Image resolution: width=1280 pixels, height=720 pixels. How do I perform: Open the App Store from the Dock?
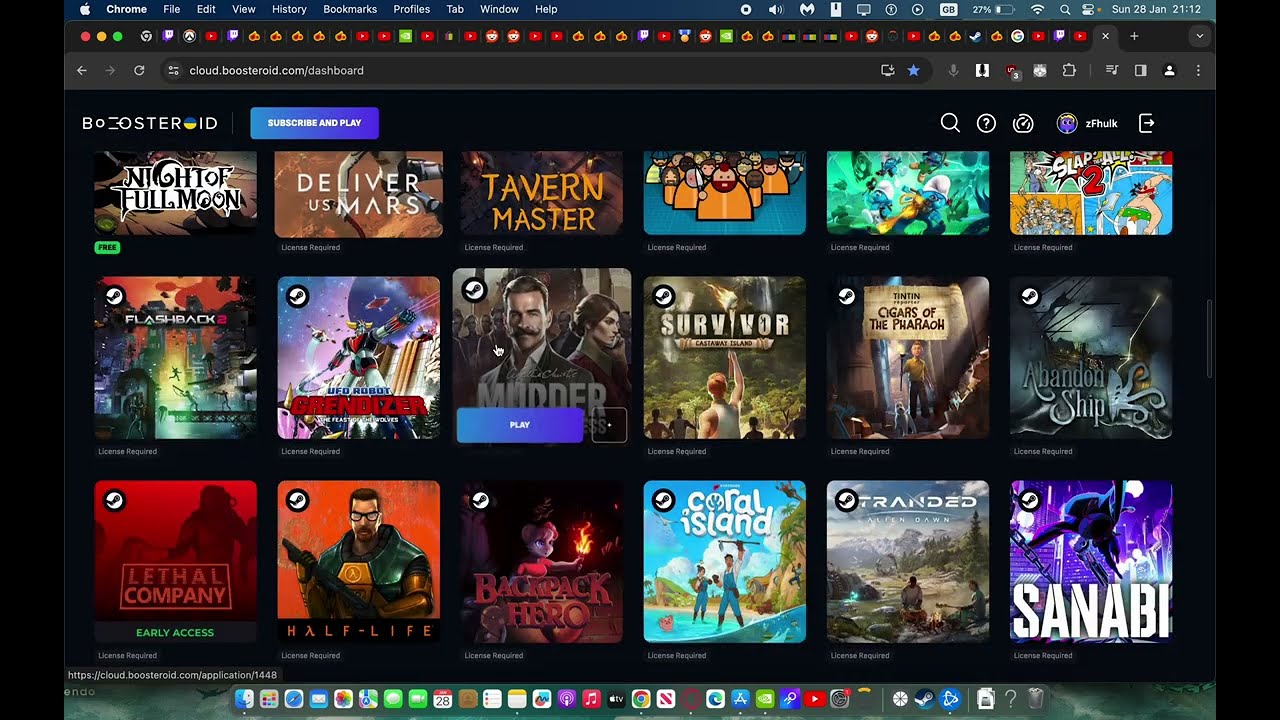coord(741,699)
